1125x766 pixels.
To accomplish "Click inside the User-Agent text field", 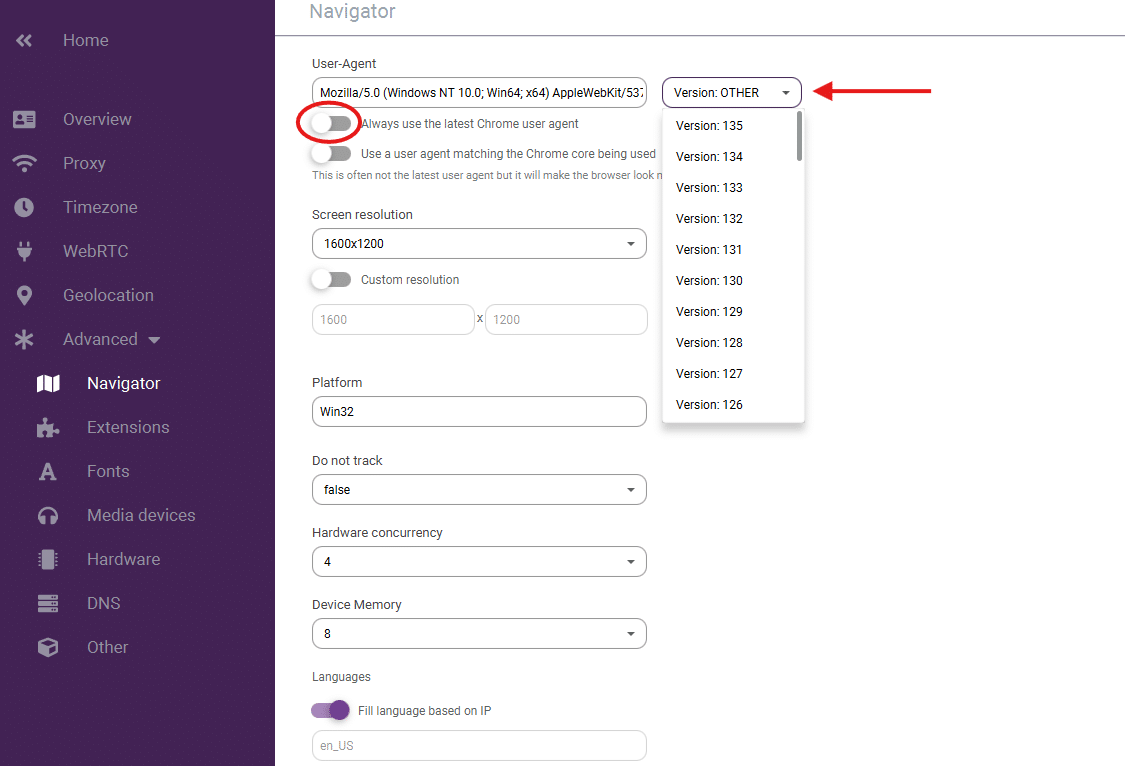I will tap(478, 92).
